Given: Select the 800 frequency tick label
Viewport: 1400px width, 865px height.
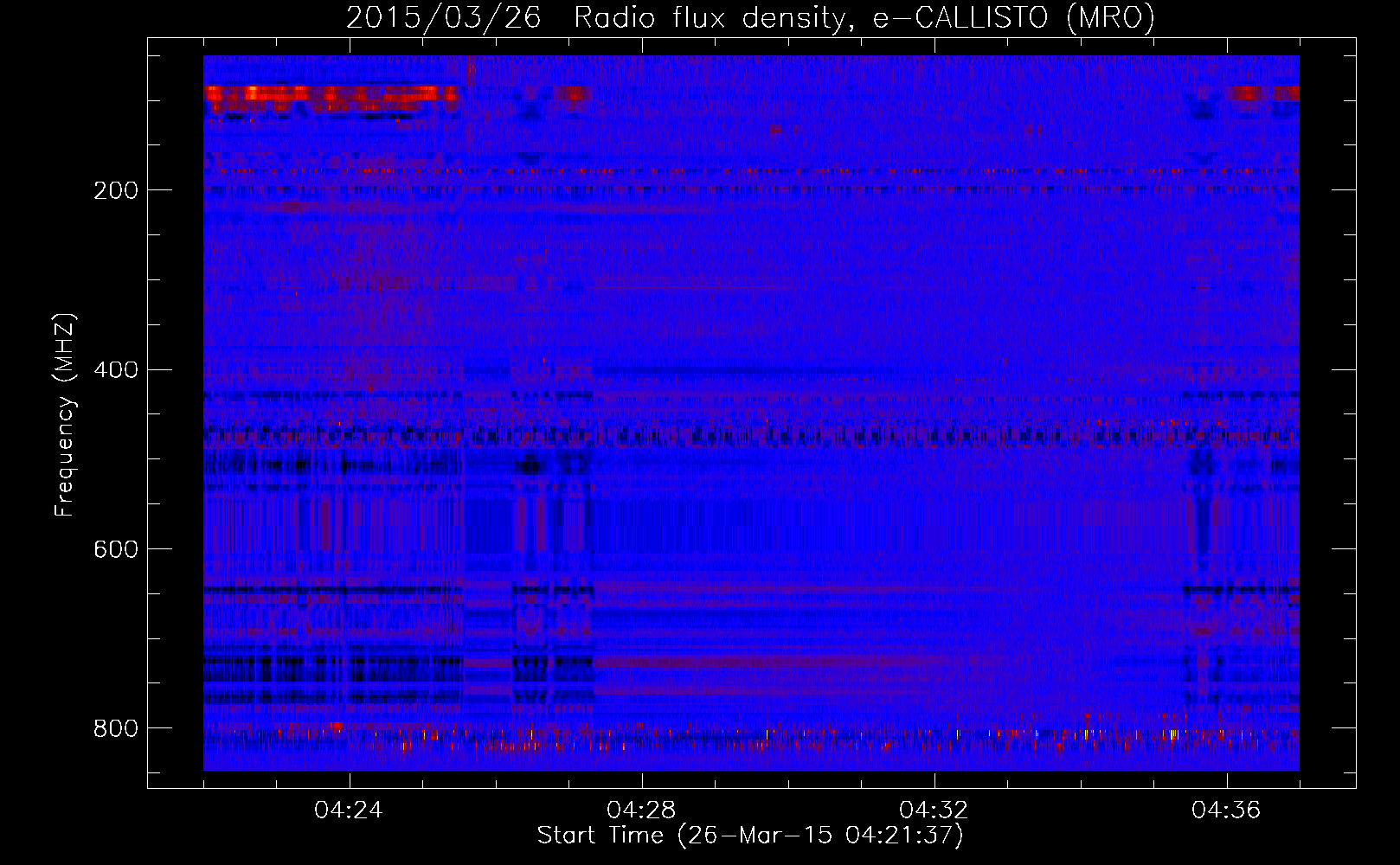Looking at the screenshot, I should [x=116, y=728].
